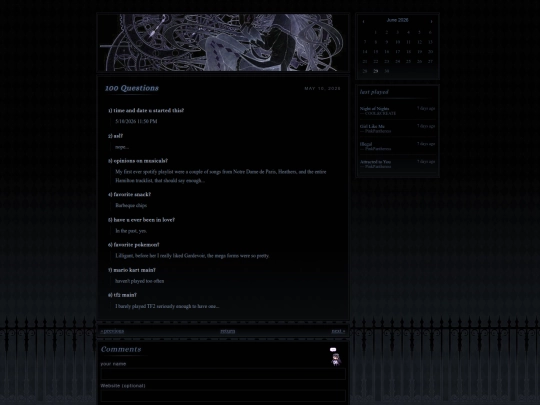Click the return link

228,331
